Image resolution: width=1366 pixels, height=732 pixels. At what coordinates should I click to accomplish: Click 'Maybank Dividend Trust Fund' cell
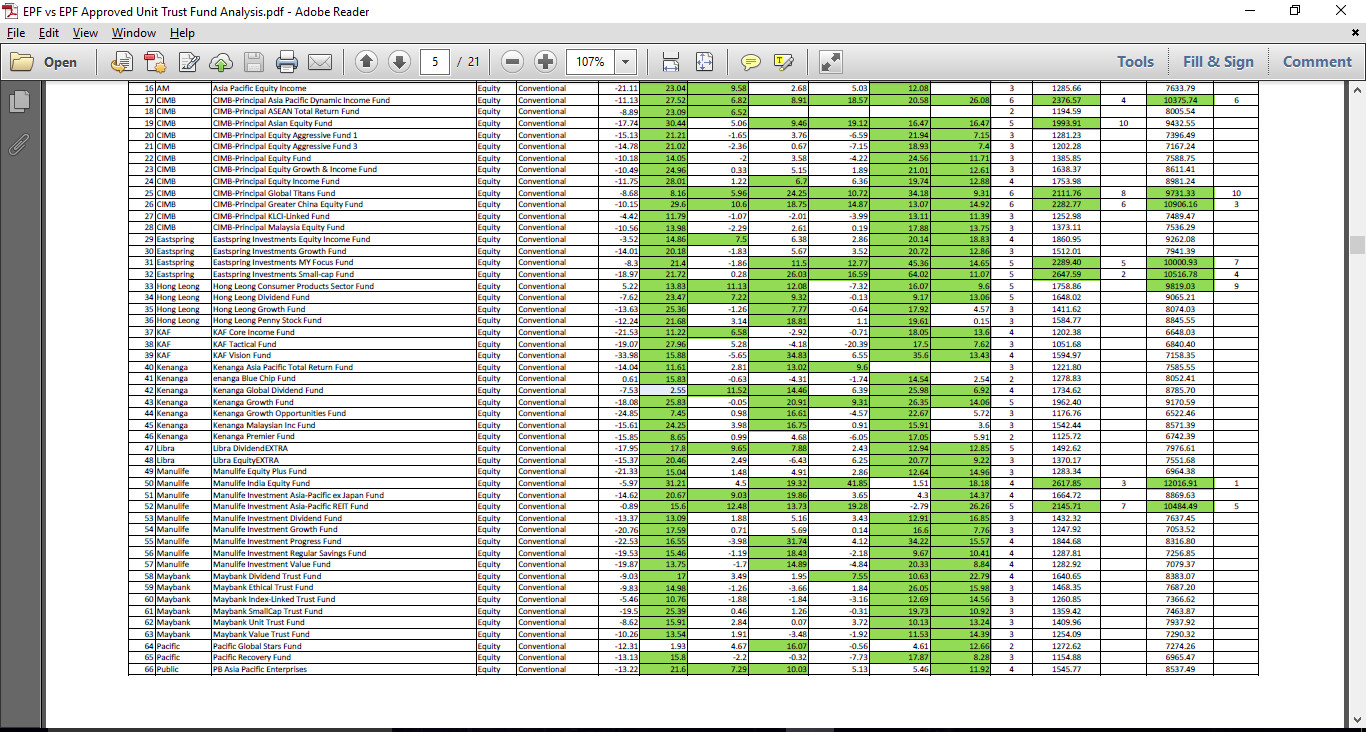coord(343,576)
